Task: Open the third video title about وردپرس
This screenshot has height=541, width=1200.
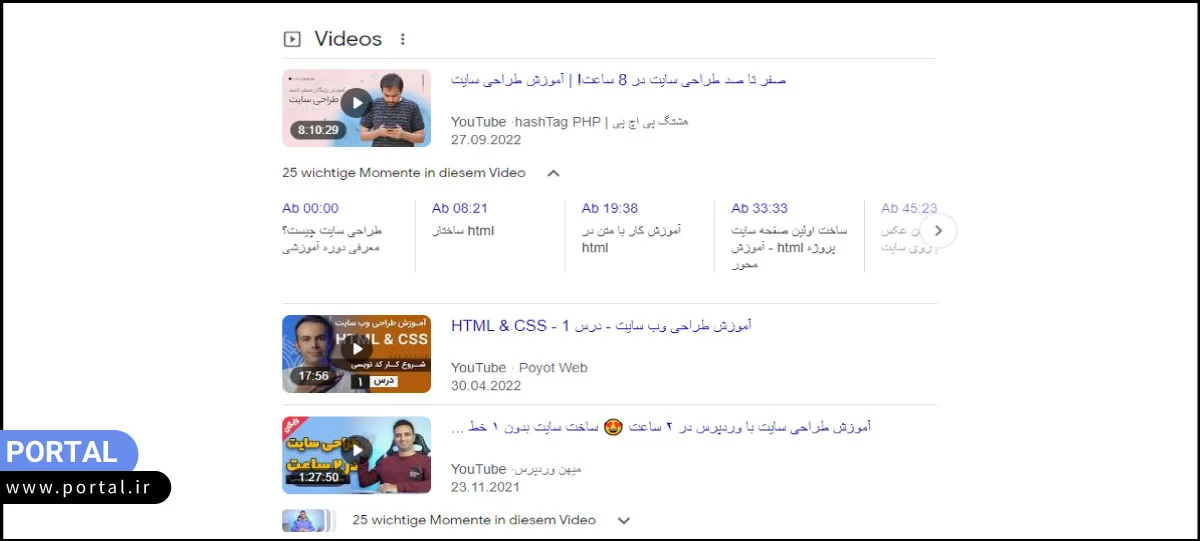Action: pos(661,427)
